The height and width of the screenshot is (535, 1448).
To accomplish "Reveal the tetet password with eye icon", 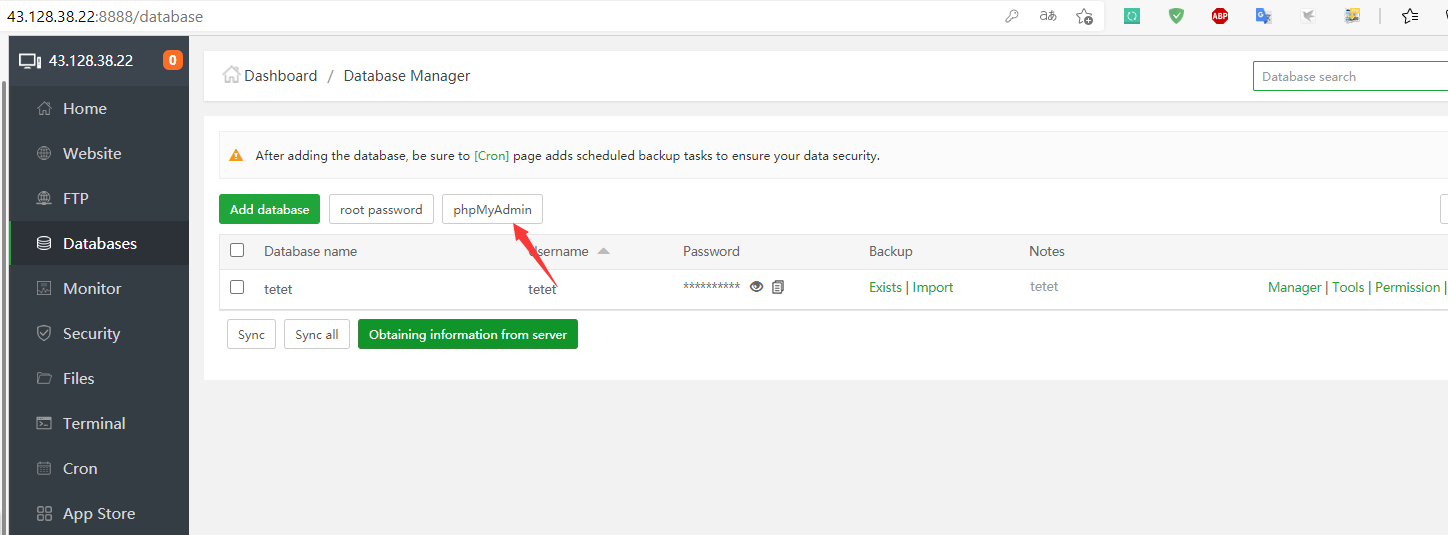I will click(757, 287).
